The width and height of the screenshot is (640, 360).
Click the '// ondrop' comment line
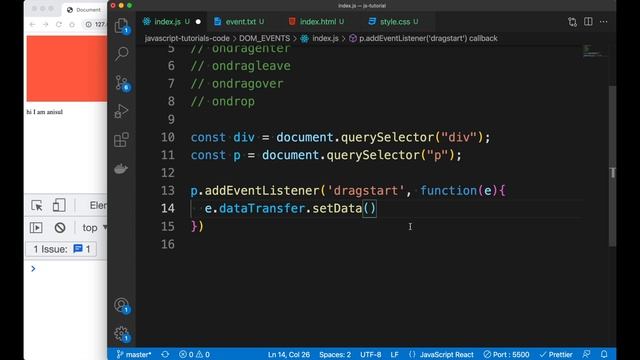tap(222, 101)
